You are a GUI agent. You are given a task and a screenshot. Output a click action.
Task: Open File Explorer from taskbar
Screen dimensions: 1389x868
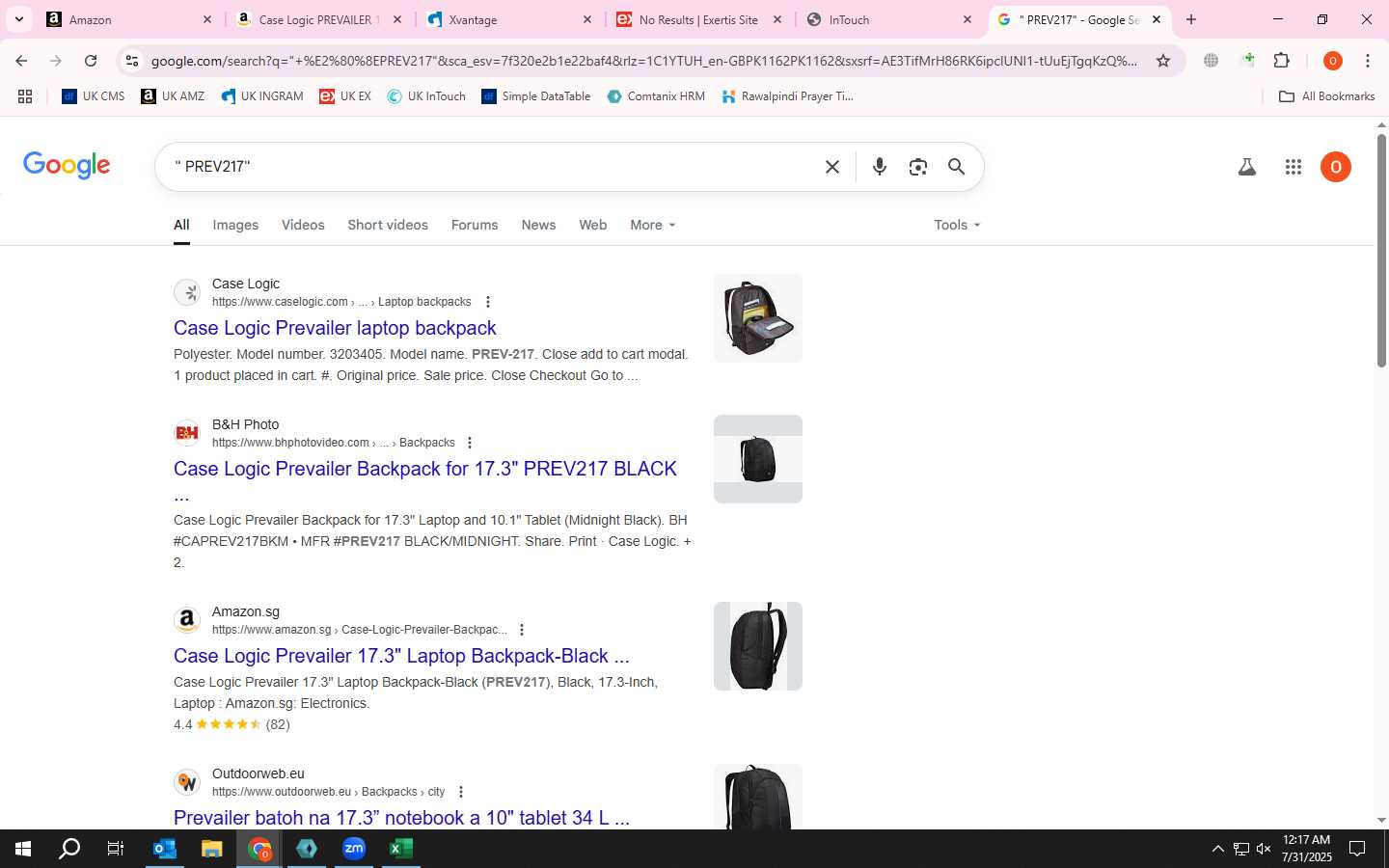click(212, 849)
